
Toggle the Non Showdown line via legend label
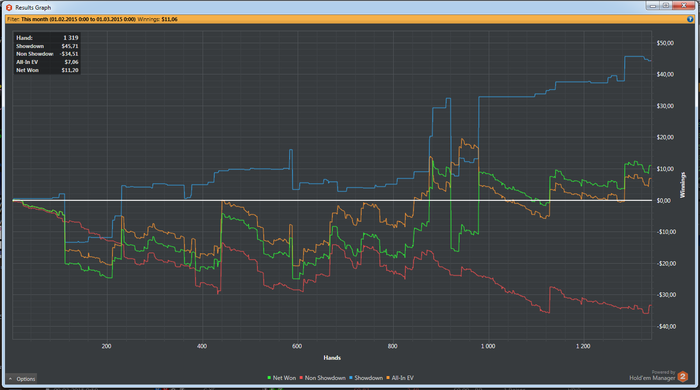pos(325,378)
